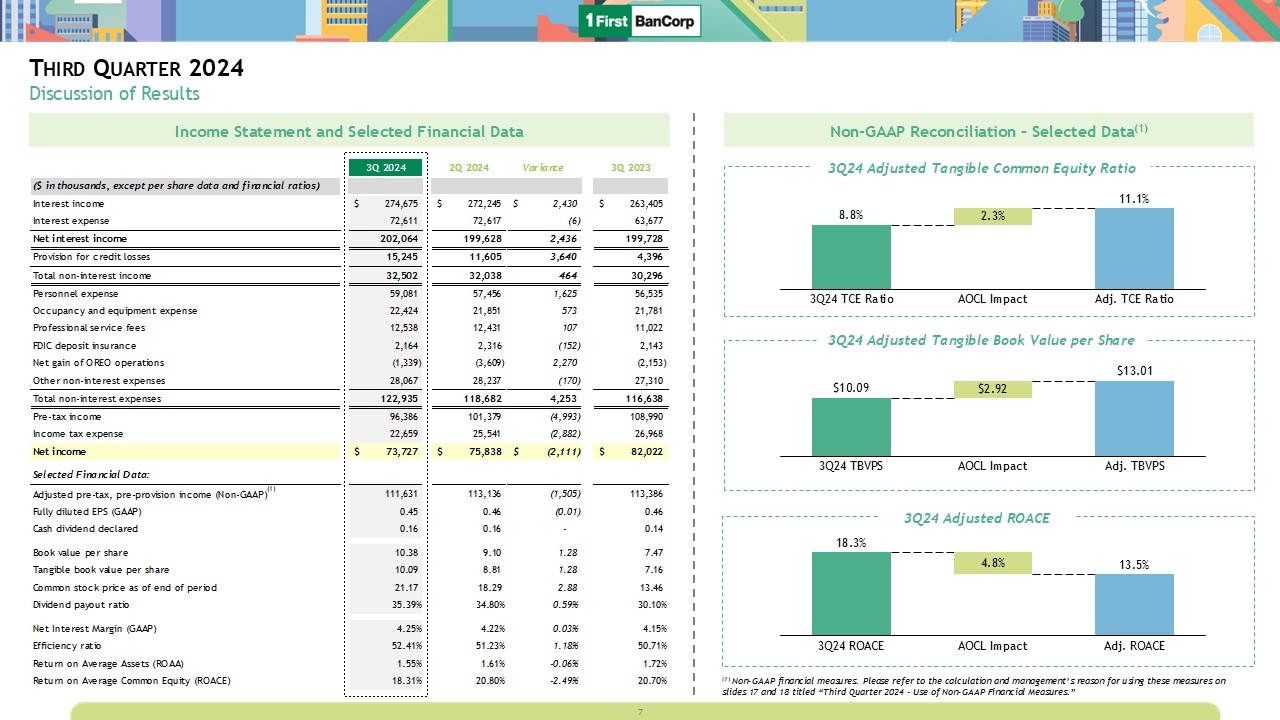The width and height of the screenshot is (1280, 720).
Task: Click the 3Q 2023 column header
Action: 630,168
